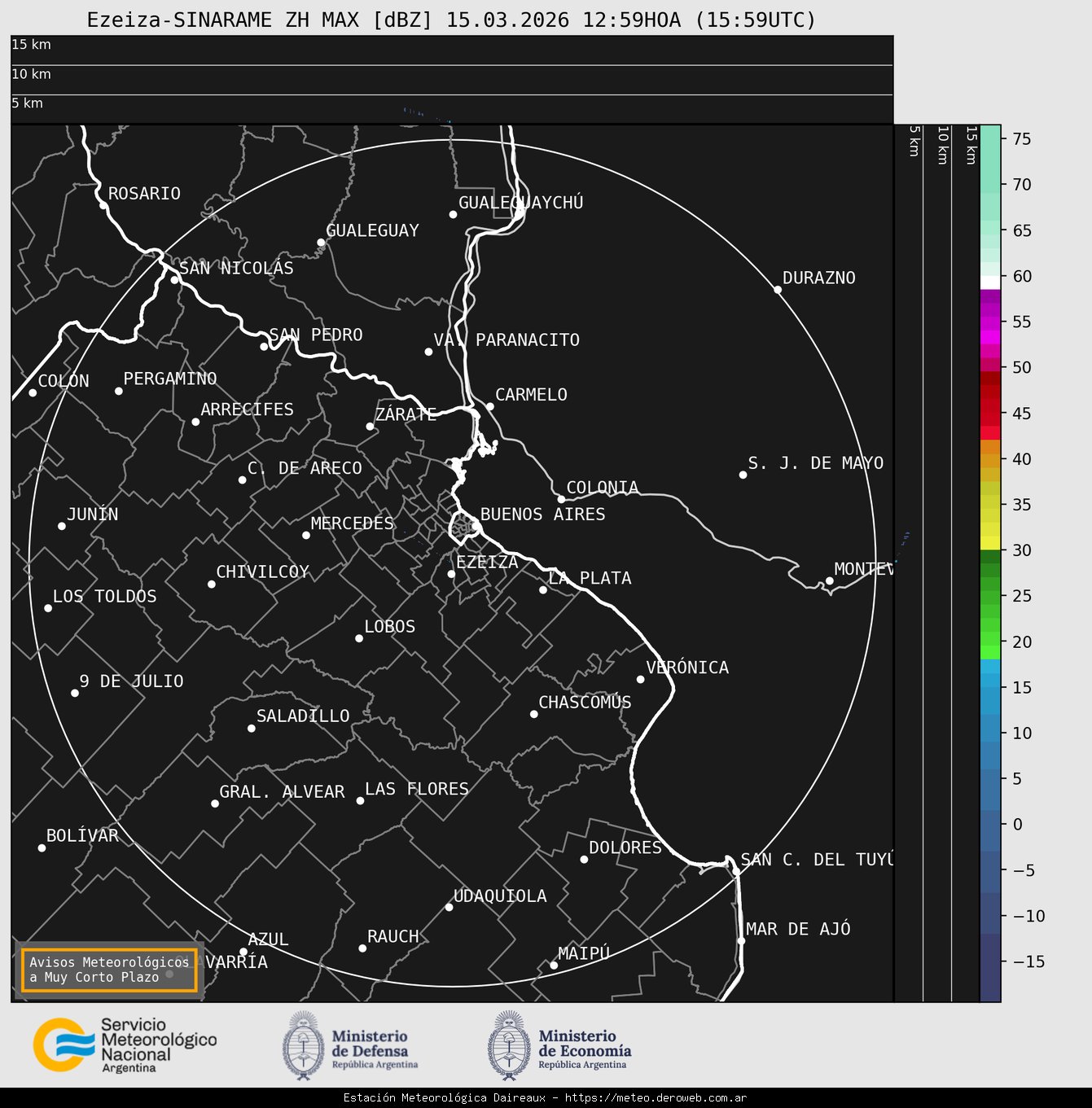Select the Ezeiza radar site marker
The image size is (1092, 1108).
451,574
